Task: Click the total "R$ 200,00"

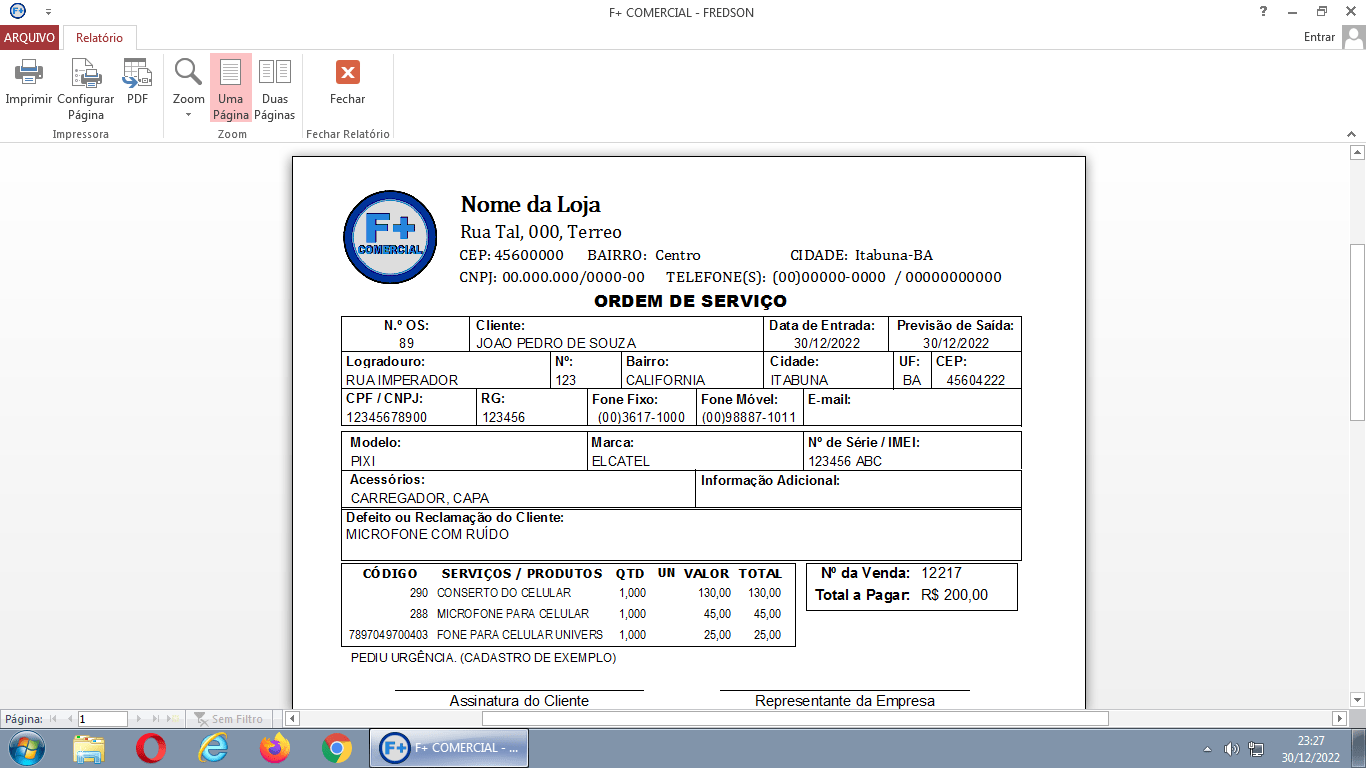Action: point(954,595)
